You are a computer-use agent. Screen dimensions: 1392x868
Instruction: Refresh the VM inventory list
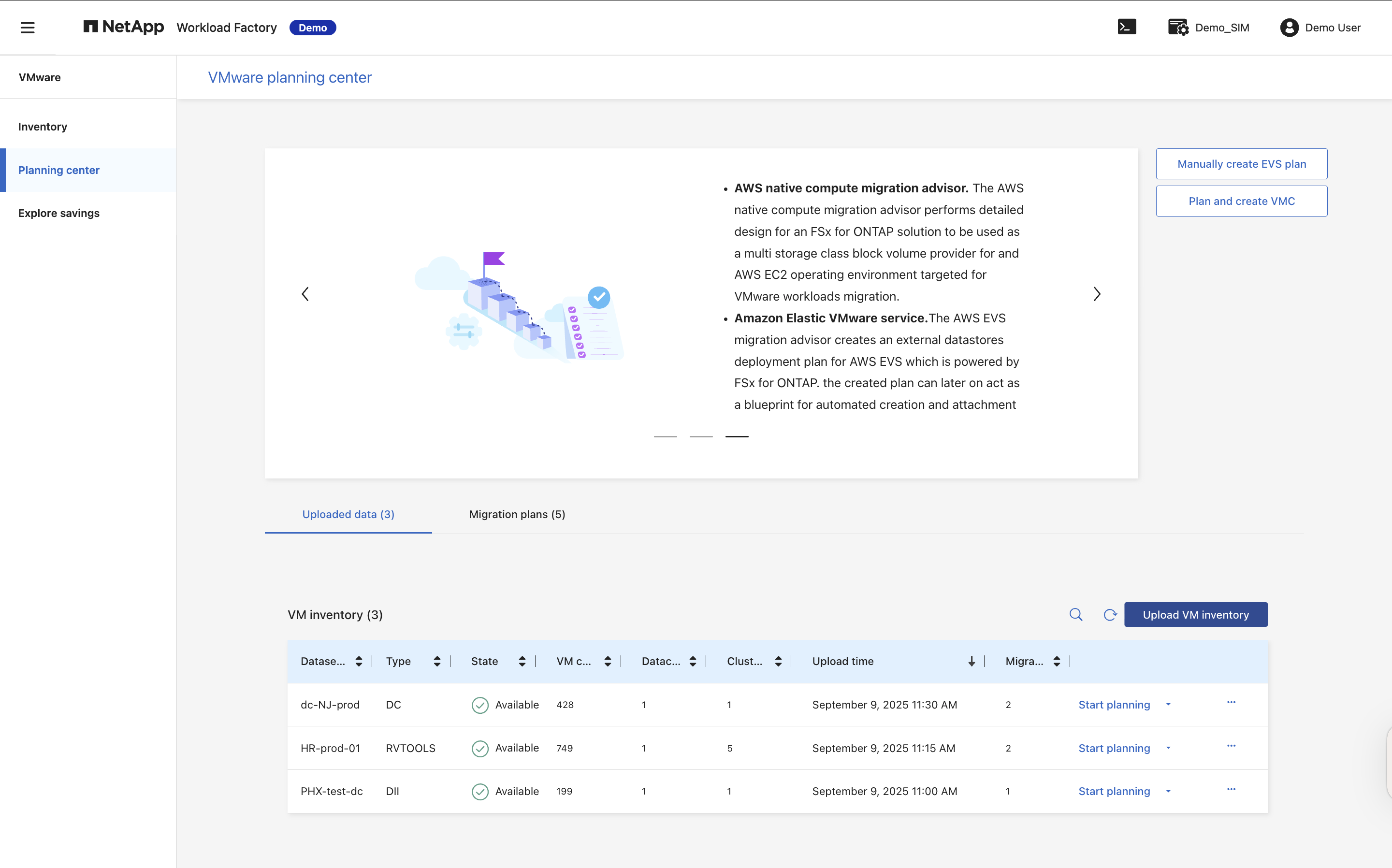[1110, 615]
